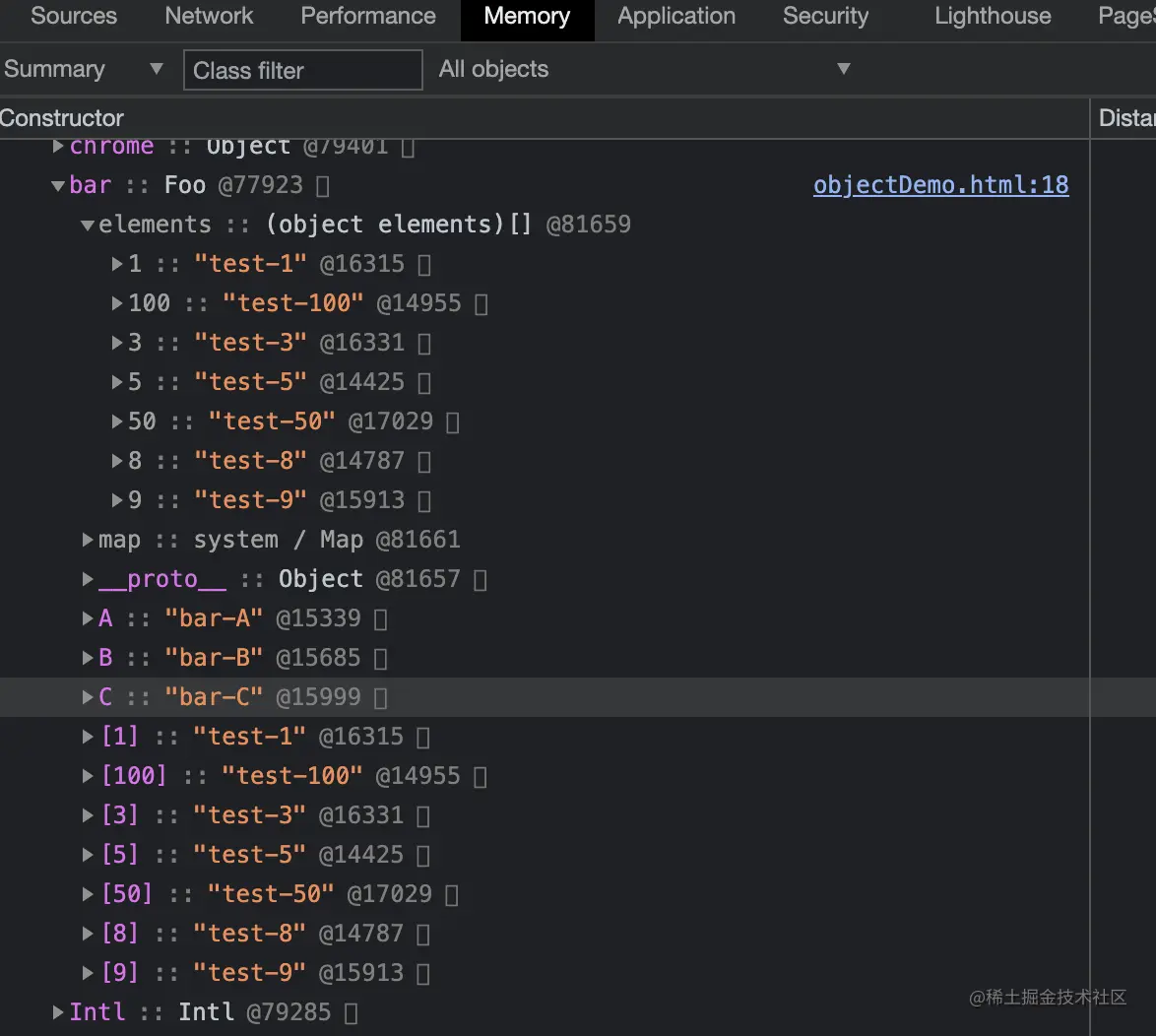This screenshot has width=1156, height=1036.
Task: Select the object id @81659 text
Action: (588, 225)
